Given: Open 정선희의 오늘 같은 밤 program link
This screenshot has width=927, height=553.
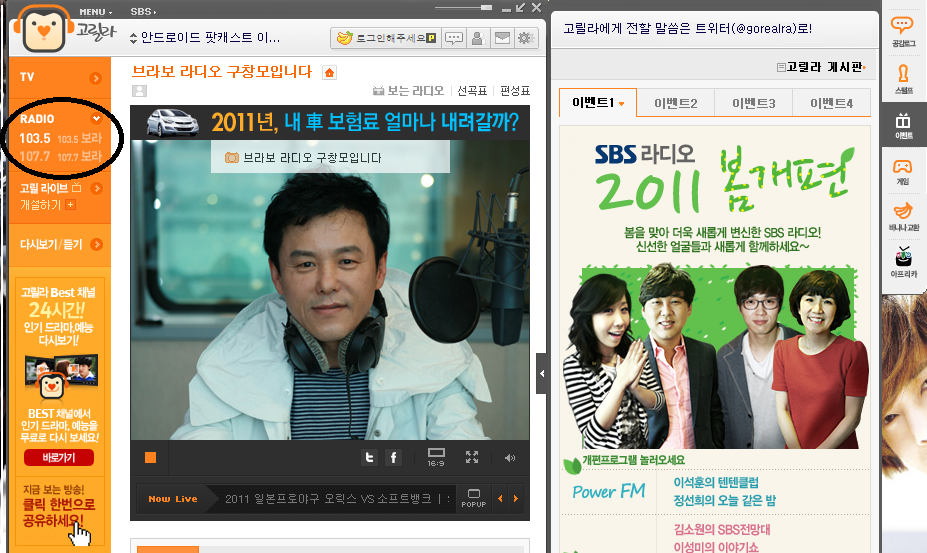Looking at the screenshot, I should pos(724,501).
